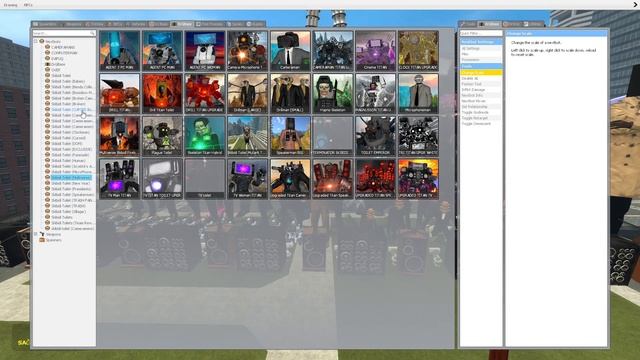Spawn the TV Man TITAN thumbnail

pos(119,179)
